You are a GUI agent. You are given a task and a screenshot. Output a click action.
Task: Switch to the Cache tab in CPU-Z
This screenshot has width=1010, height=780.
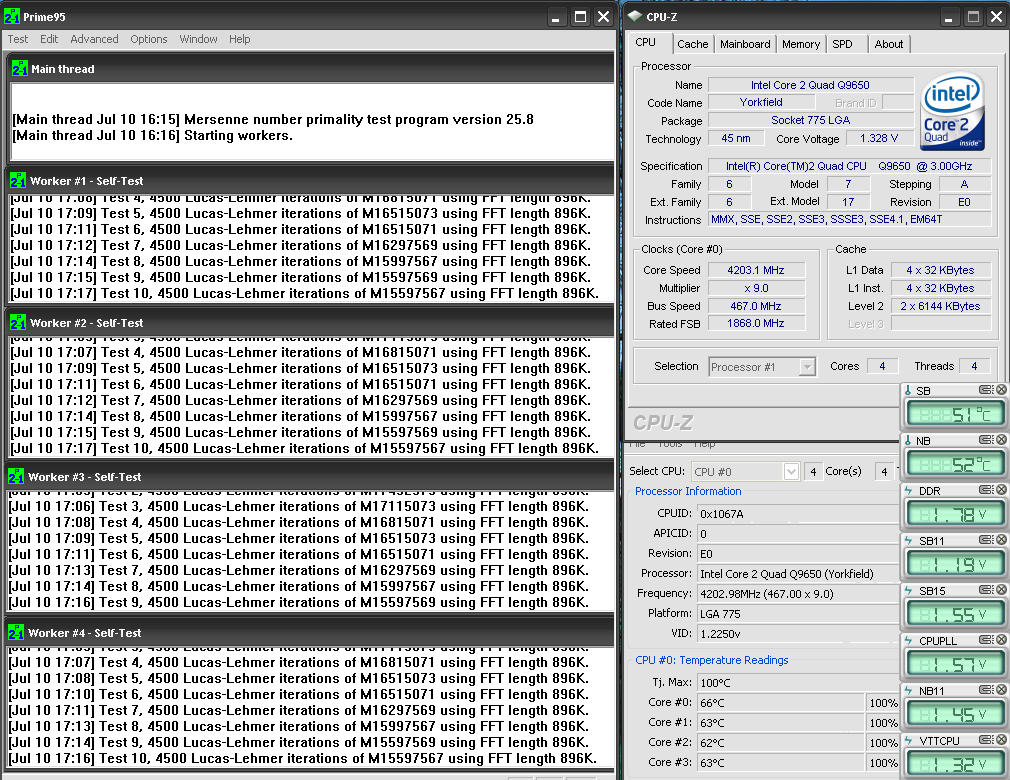[x=692, y=44]
